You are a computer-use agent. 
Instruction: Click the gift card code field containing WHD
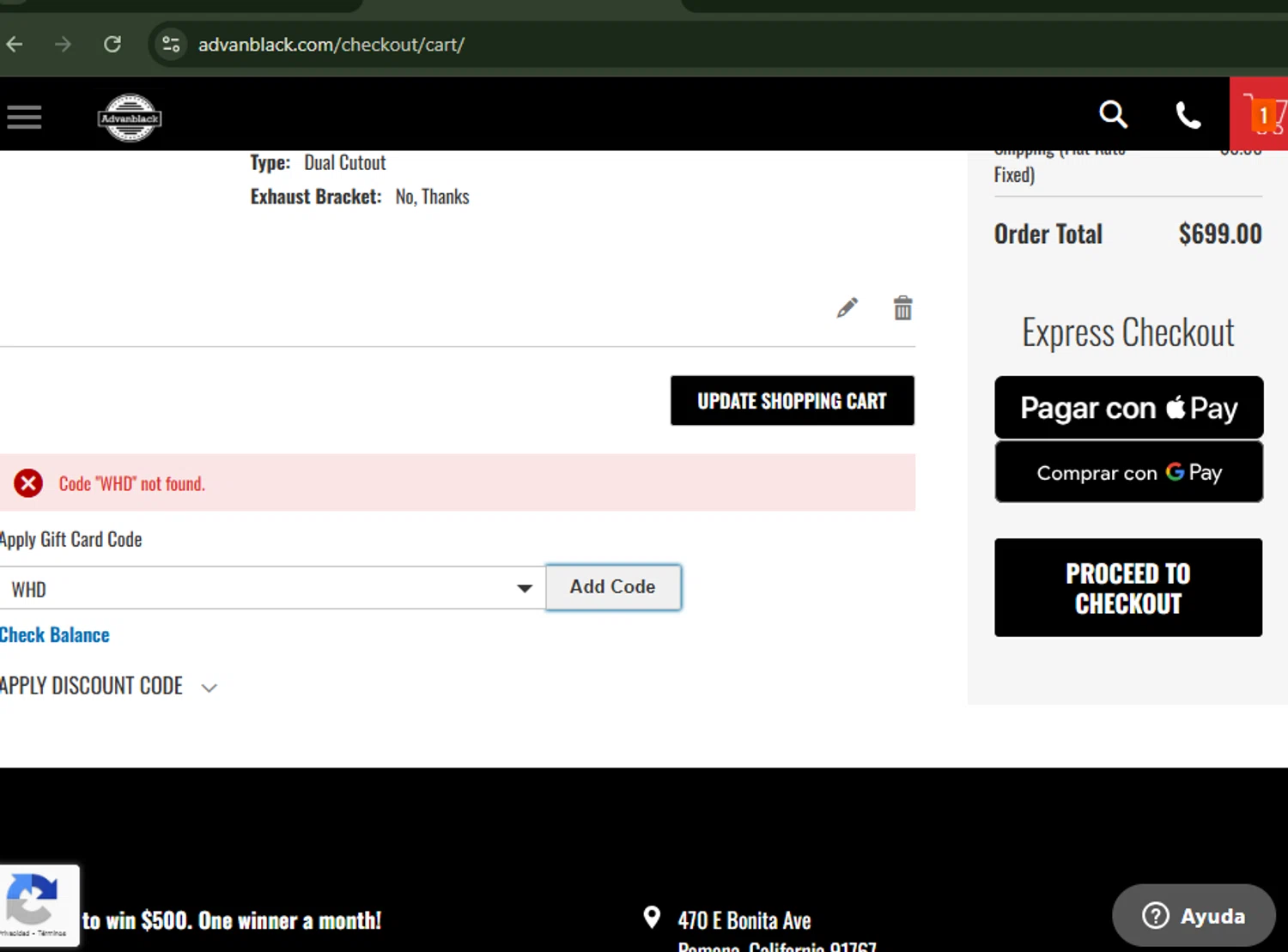[x=272, y=588]
